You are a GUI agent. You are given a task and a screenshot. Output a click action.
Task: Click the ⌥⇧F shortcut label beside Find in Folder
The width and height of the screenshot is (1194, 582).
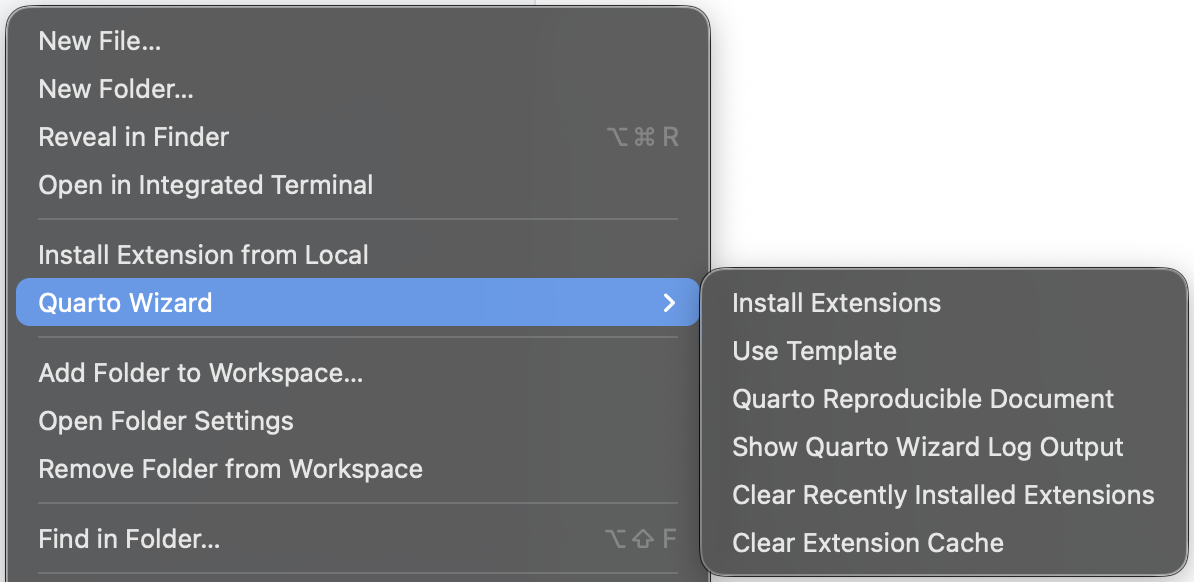click(x=641, y=538)
